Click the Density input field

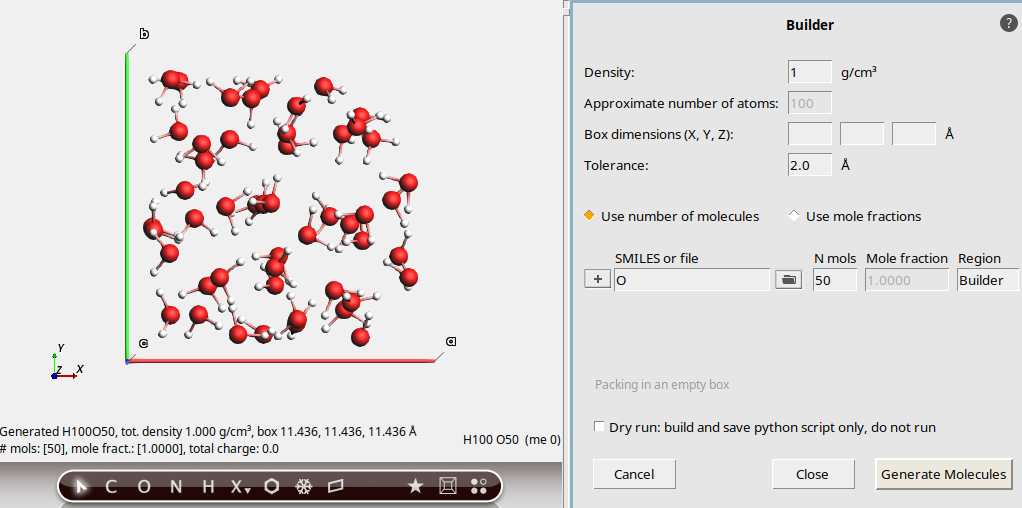point(809,72)
